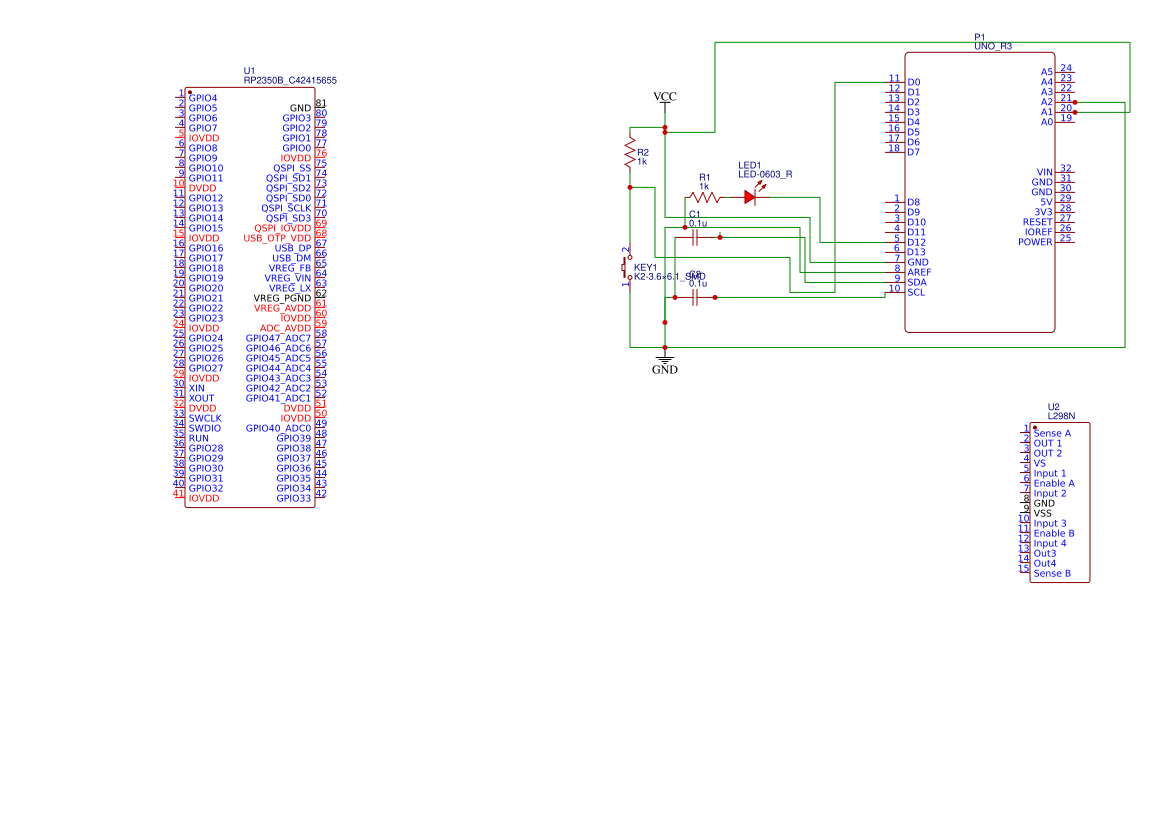Viewport: 1169px width, 828px height.
Task: Click the SDA pin label on UNO_R3
Action: [x=917, y=282]
